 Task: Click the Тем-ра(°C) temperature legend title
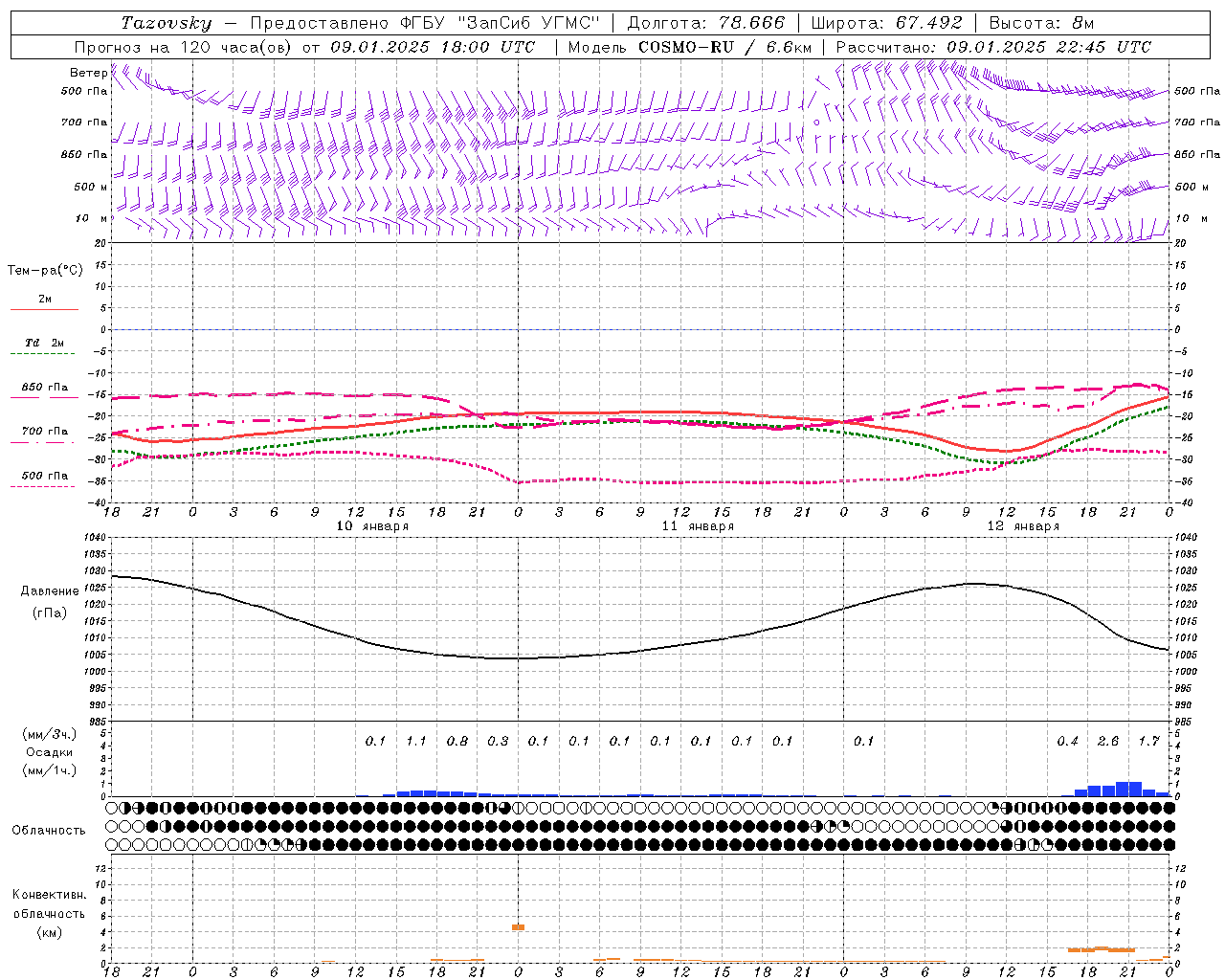45,271
